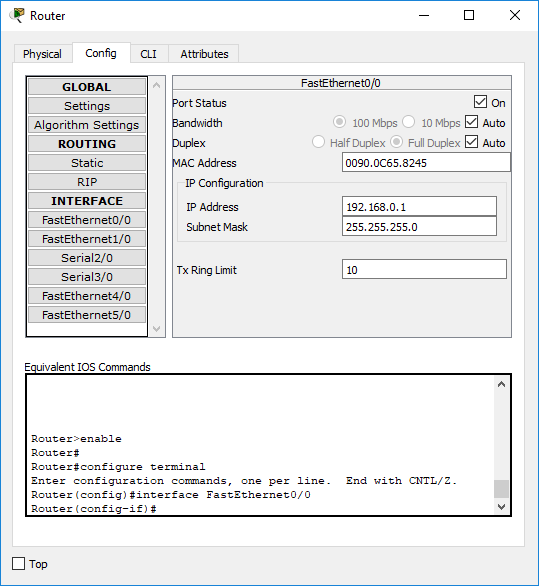Click the sidebar list scroll down arrow

[157, 329]
